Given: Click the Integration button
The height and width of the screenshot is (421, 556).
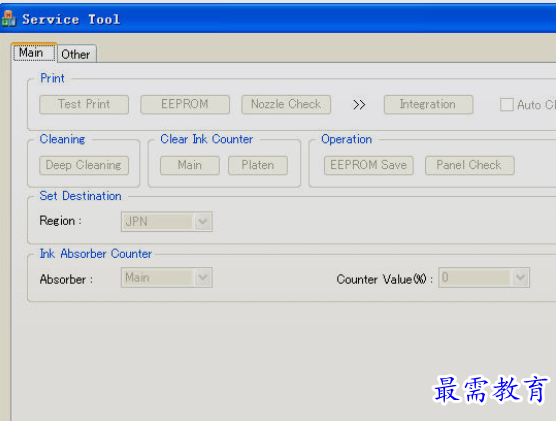Looking at the screenshot, I should pos(428,104).
